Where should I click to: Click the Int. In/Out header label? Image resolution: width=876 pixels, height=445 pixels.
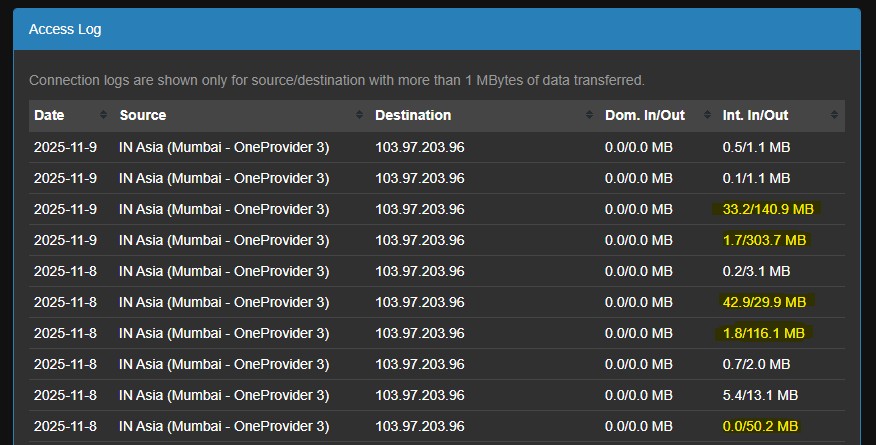[756, 116]
